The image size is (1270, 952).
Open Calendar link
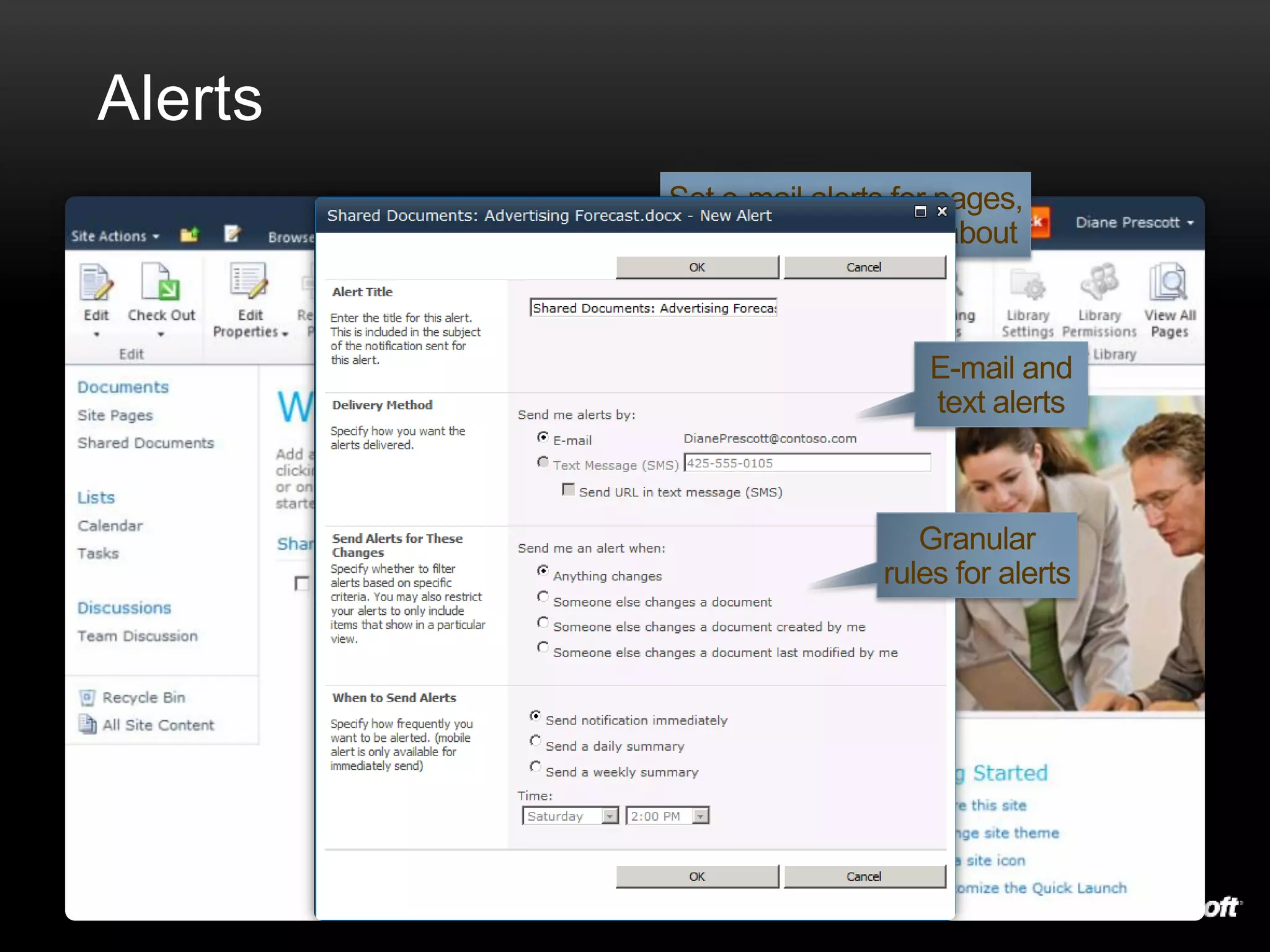point(110,526)
